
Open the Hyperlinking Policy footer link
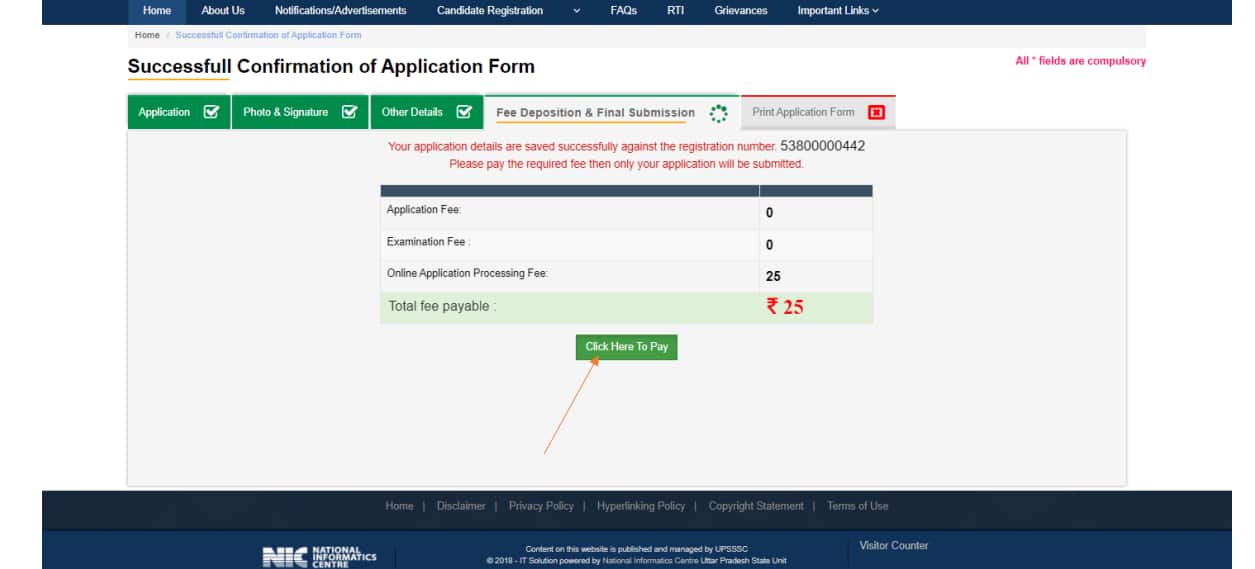click(x=641, y=506)
